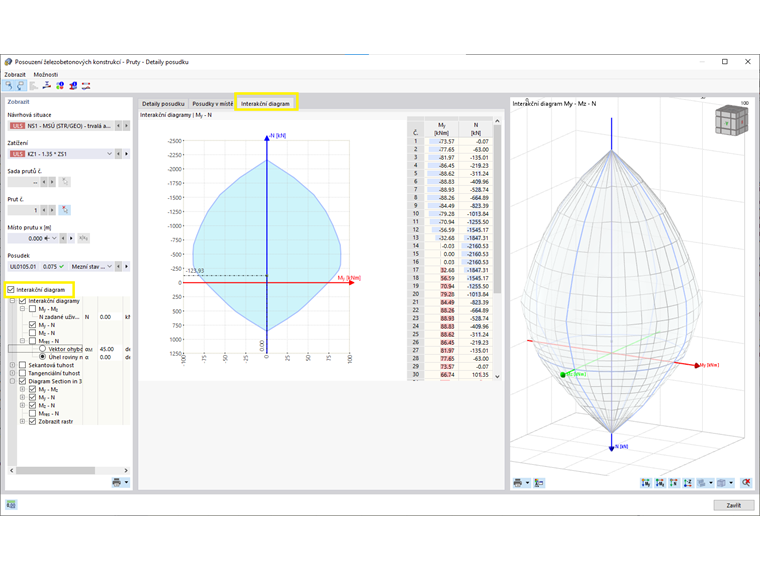This screenshot has width=760, height=570.
Task: Expand the Sekantová tuhost tree node
Action: (13, 365)
